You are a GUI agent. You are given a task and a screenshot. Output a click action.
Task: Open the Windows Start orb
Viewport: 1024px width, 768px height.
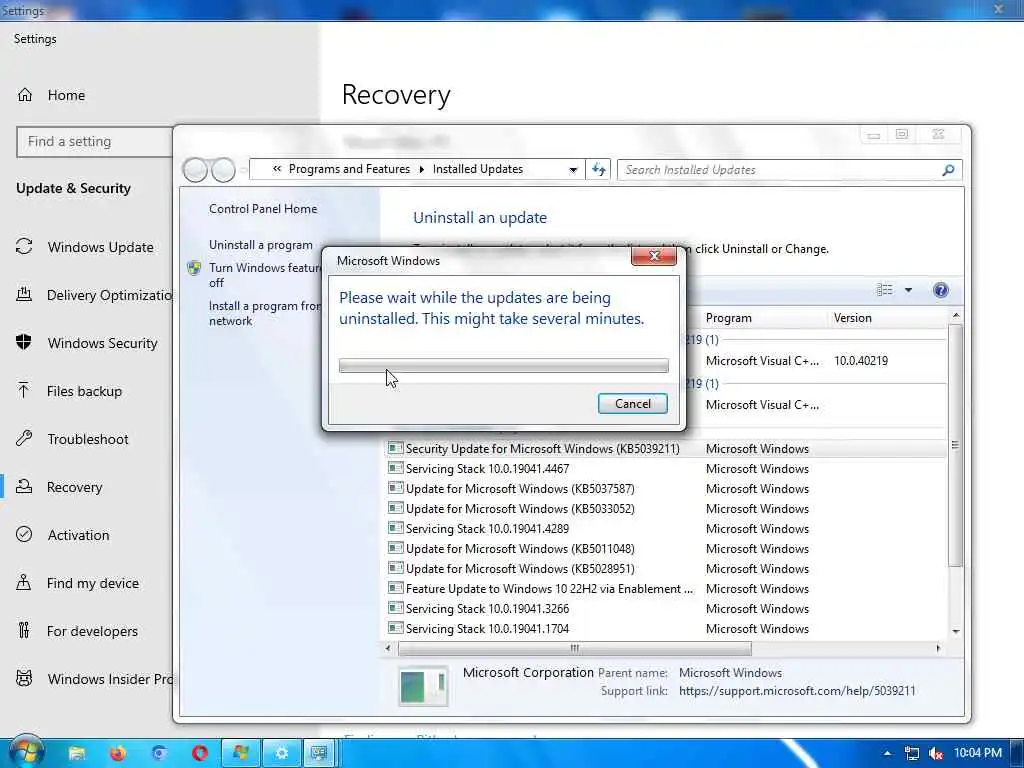pyautogui.click(x=26, y=752)
